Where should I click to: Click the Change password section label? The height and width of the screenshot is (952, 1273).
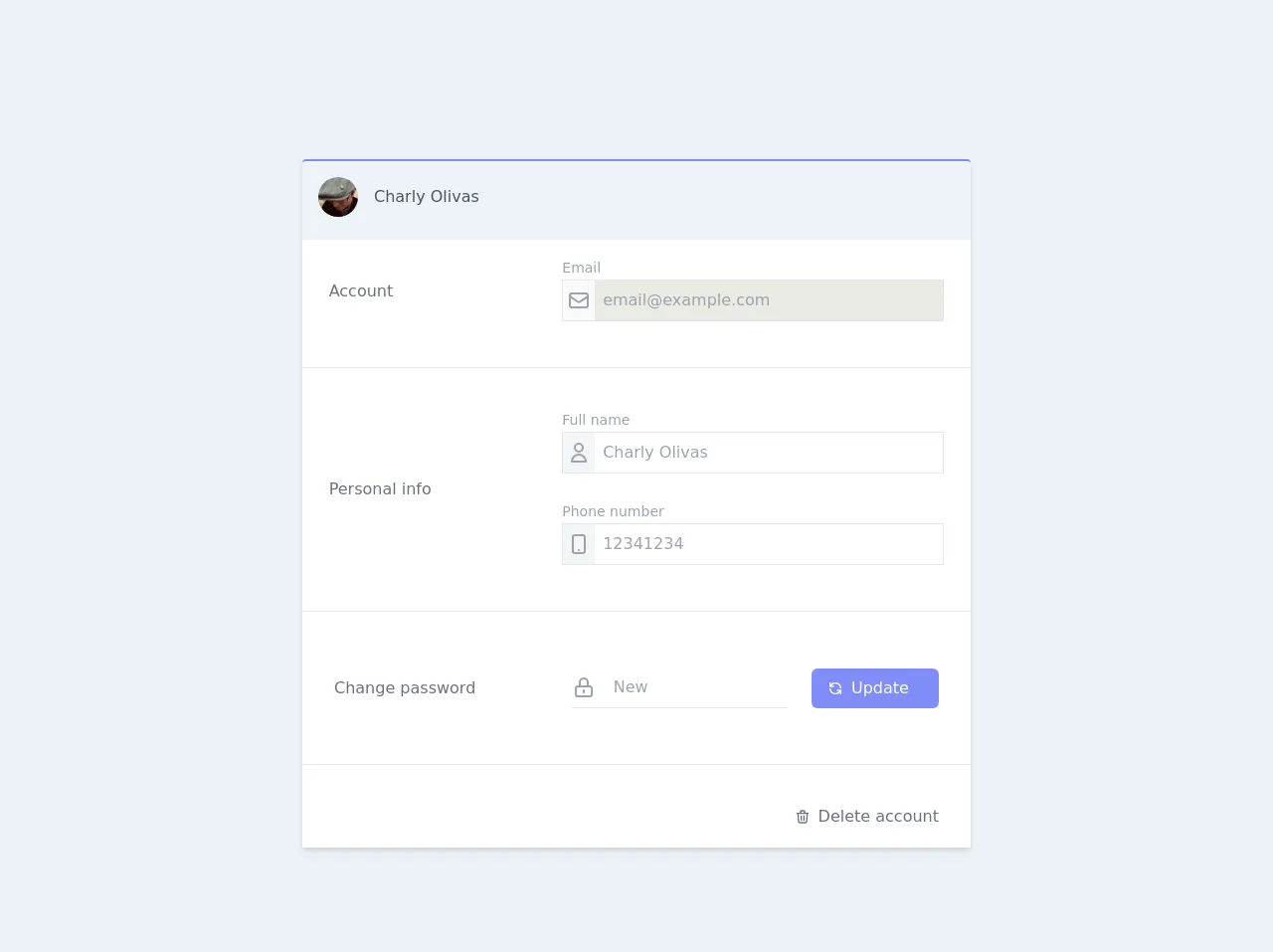(405, 688)
